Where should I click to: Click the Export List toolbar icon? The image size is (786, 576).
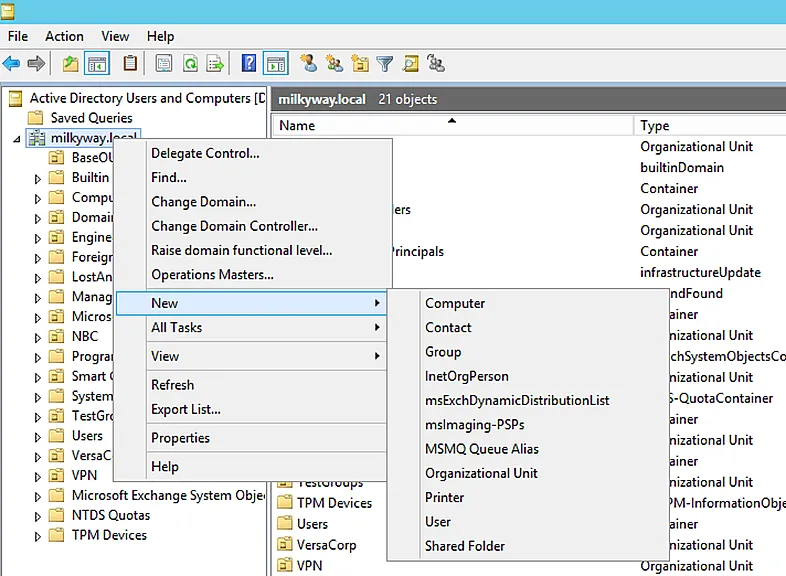(216, 64)
